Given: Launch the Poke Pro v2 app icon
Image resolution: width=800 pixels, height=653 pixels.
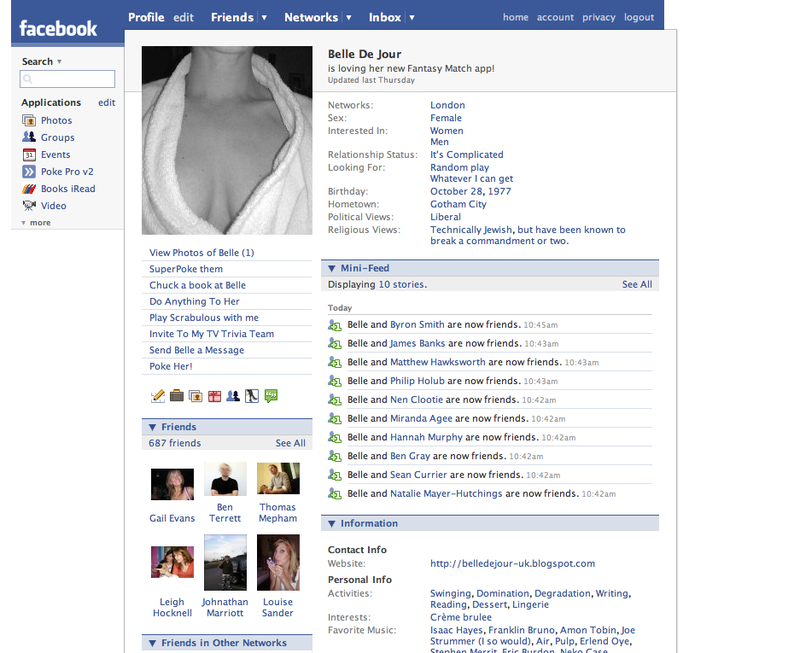Looking at the screenshot, I should (x=30, y=172).
